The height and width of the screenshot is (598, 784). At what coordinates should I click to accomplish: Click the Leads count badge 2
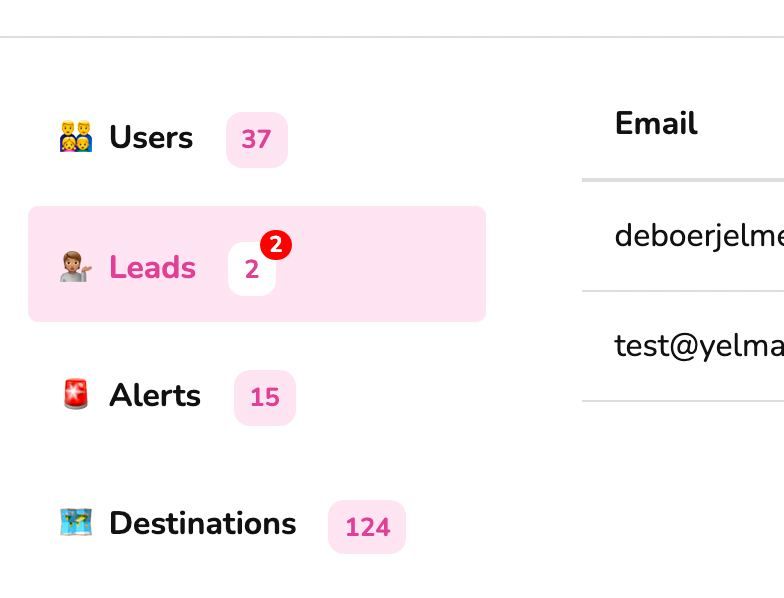(x=250, y=271)
